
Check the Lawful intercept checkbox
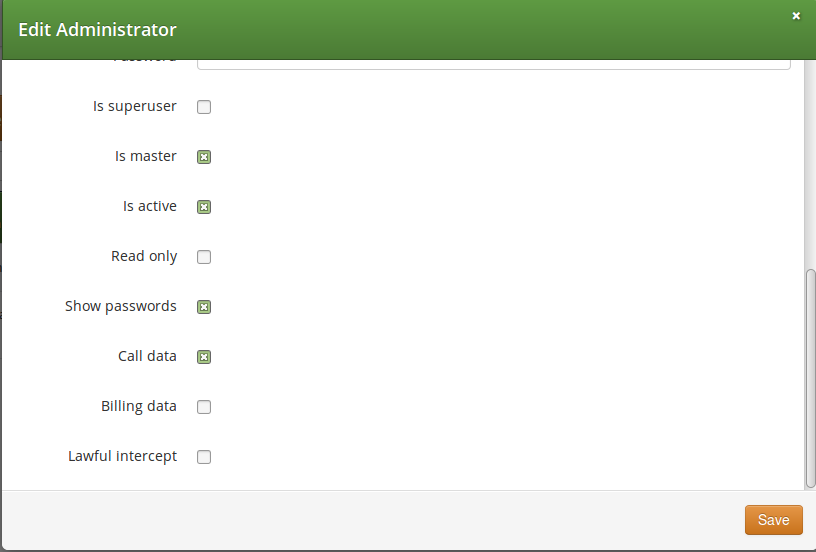[204, 457]
